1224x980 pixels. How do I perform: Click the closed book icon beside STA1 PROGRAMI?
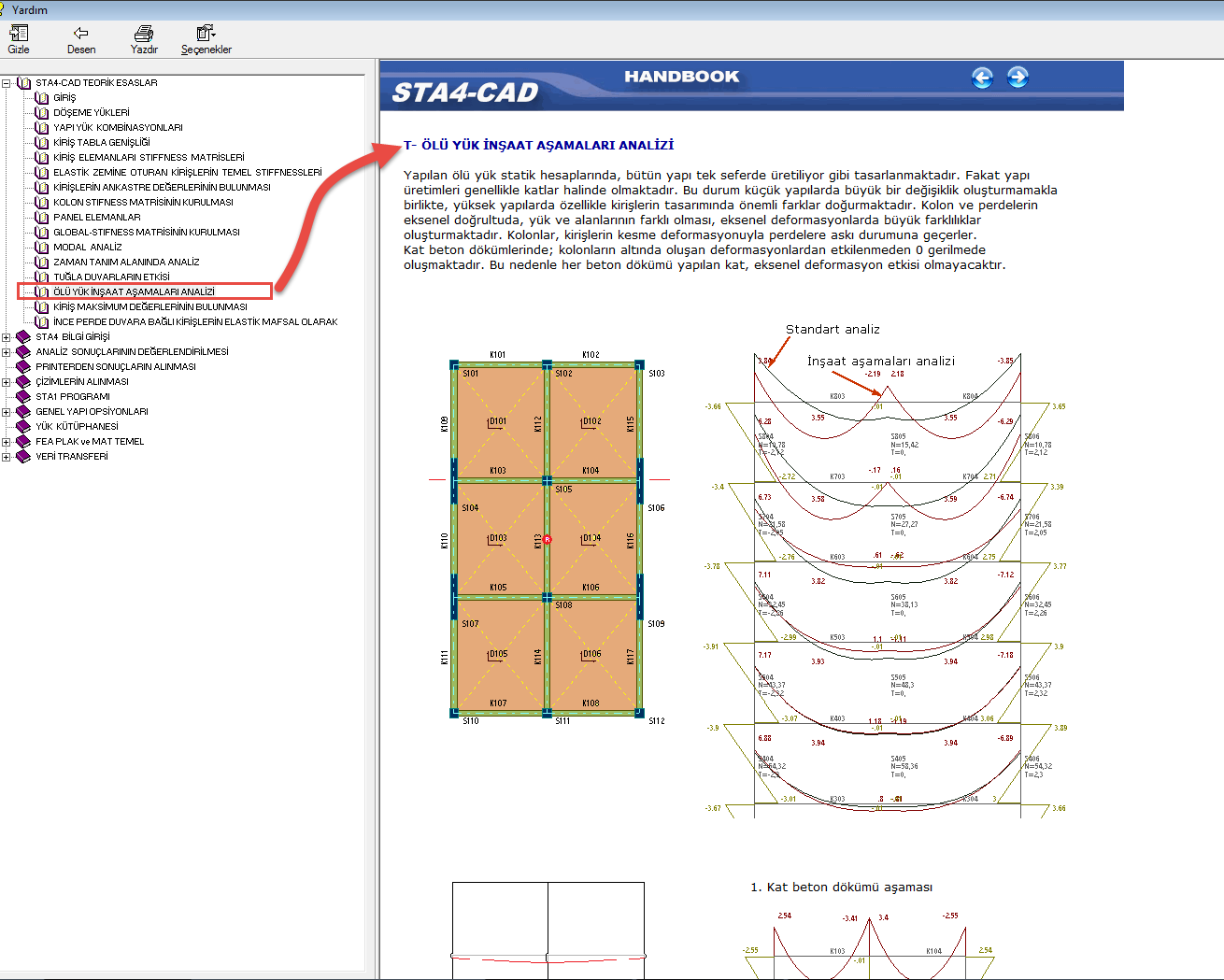pyautogui.click(x=23, y=396)
